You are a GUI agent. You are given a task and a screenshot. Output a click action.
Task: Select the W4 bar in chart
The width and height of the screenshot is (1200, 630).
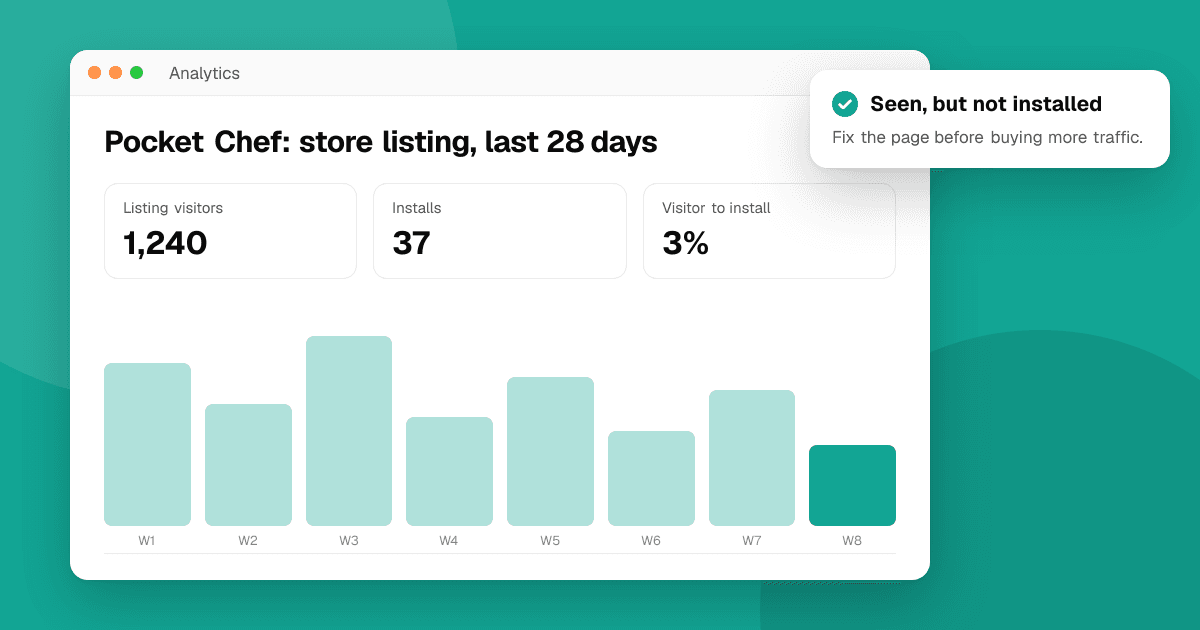point(449,471)
